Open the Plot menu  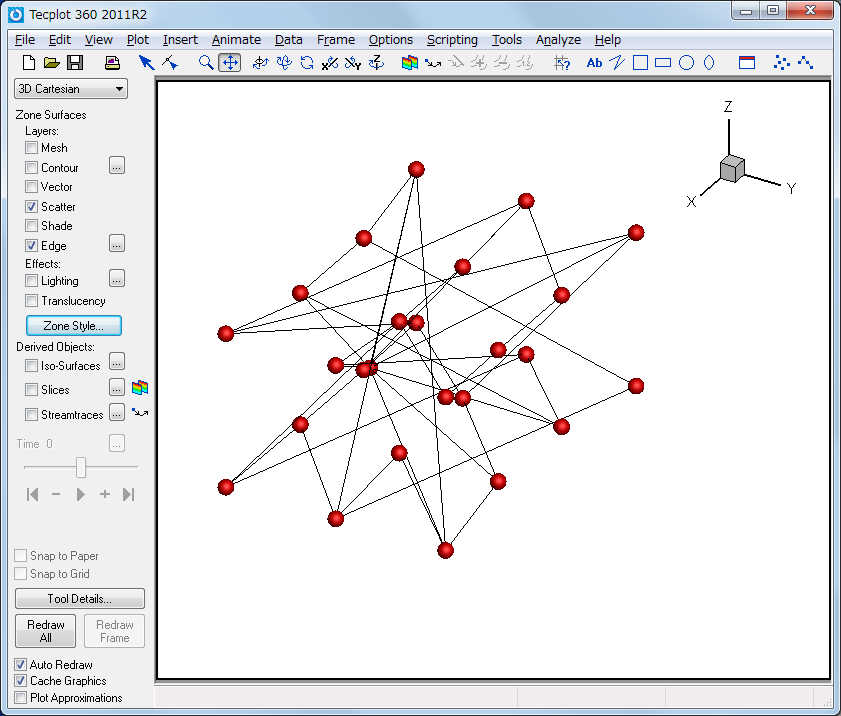pos(138,40)
